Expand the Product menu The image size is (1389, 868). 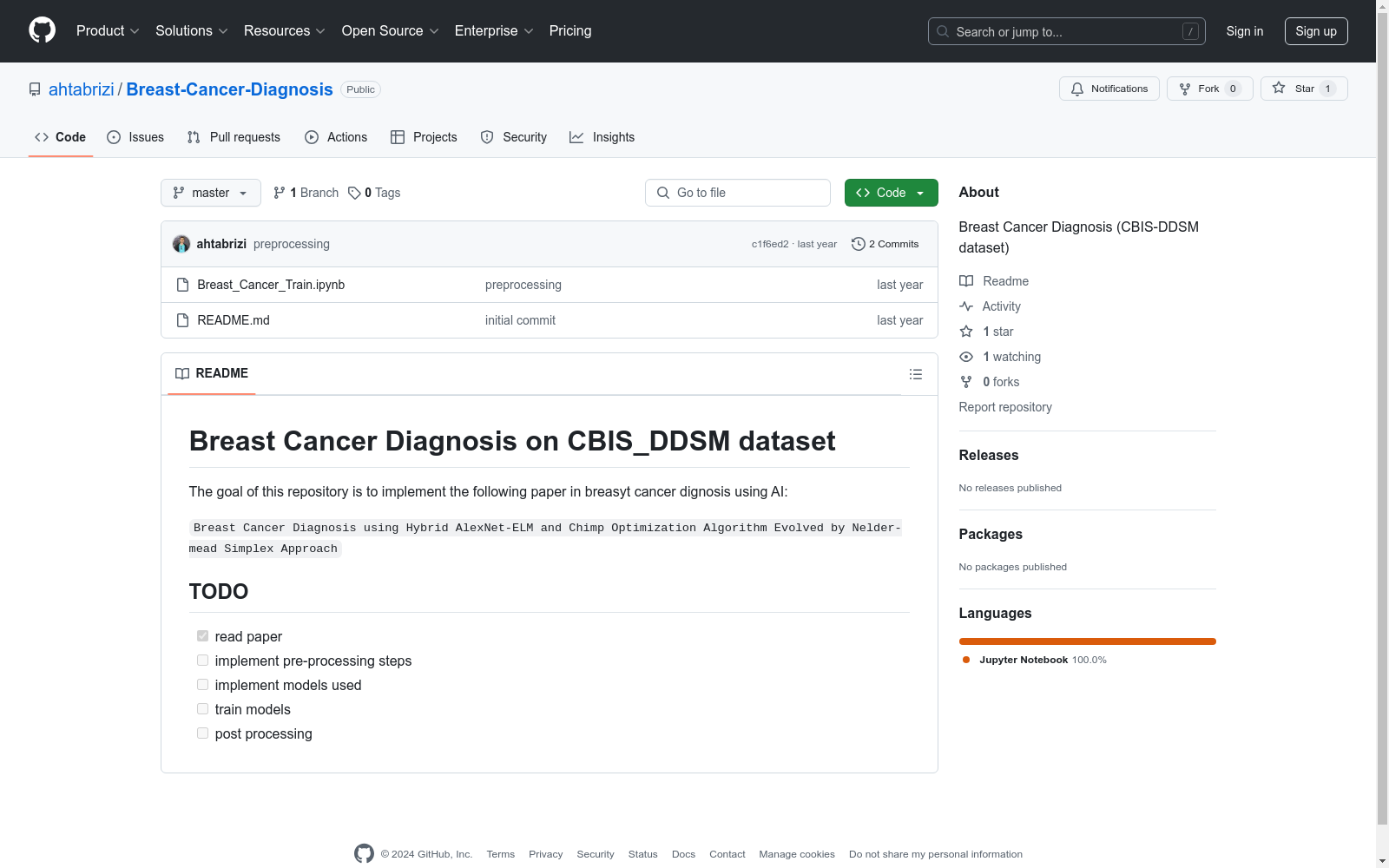(108, 31)
